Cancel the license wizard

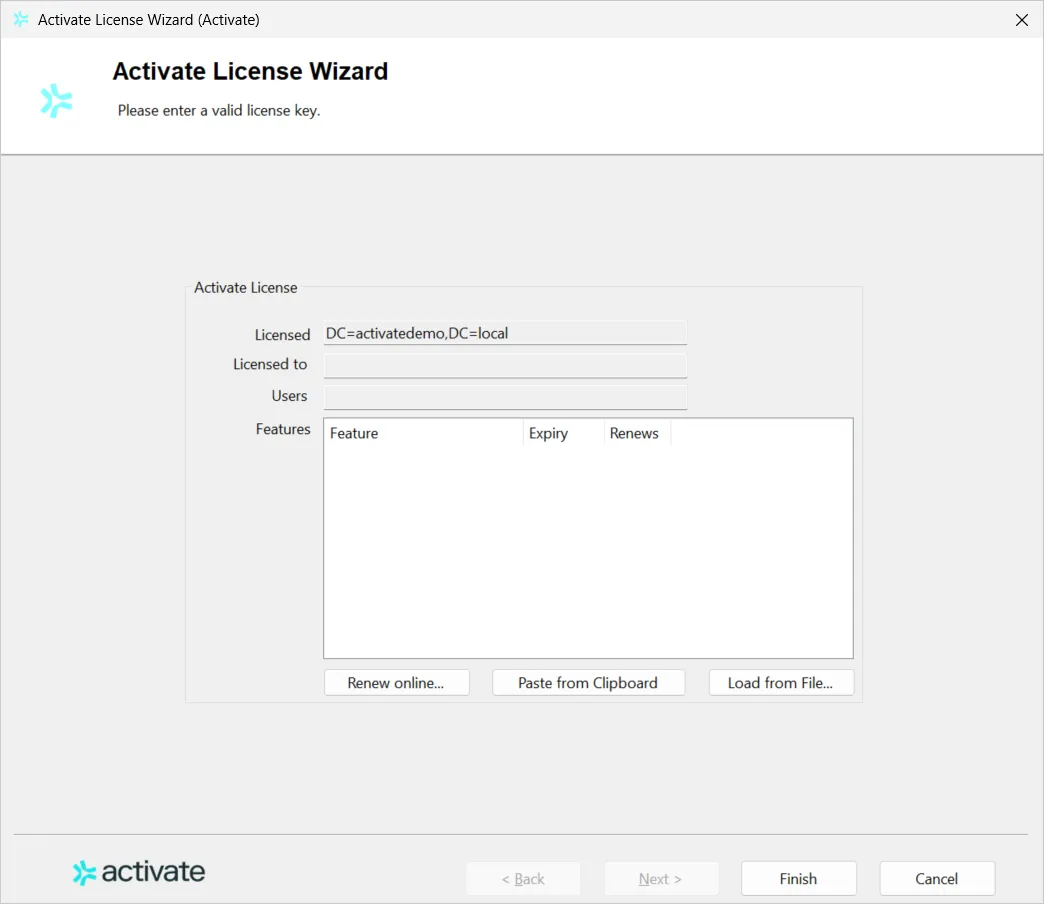[937, 879]
